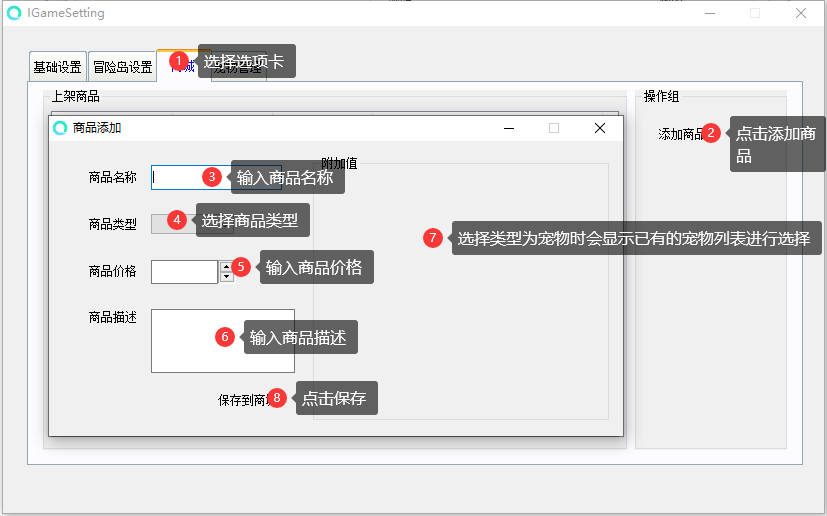Increase 商品价格 with the up arrow
The image size is (827, 516).
(227, 266)
